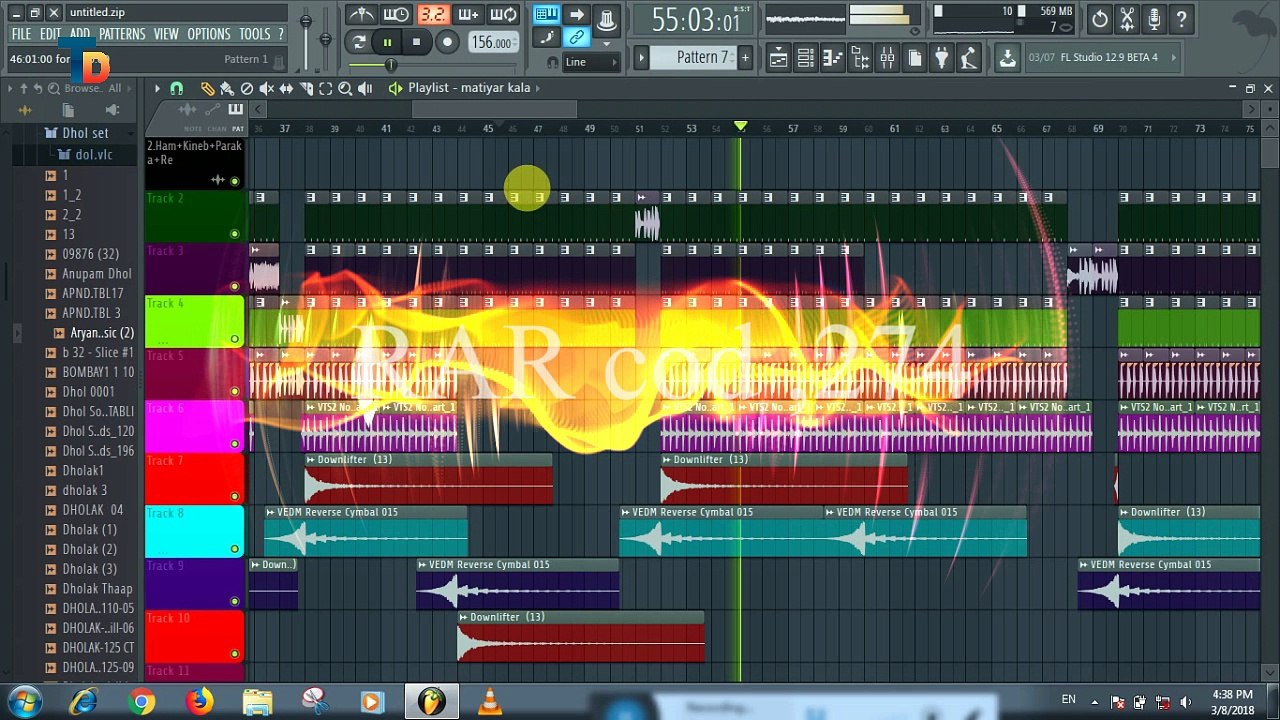
Task: Open the TOOLS menu
Action: coord(254,34)
